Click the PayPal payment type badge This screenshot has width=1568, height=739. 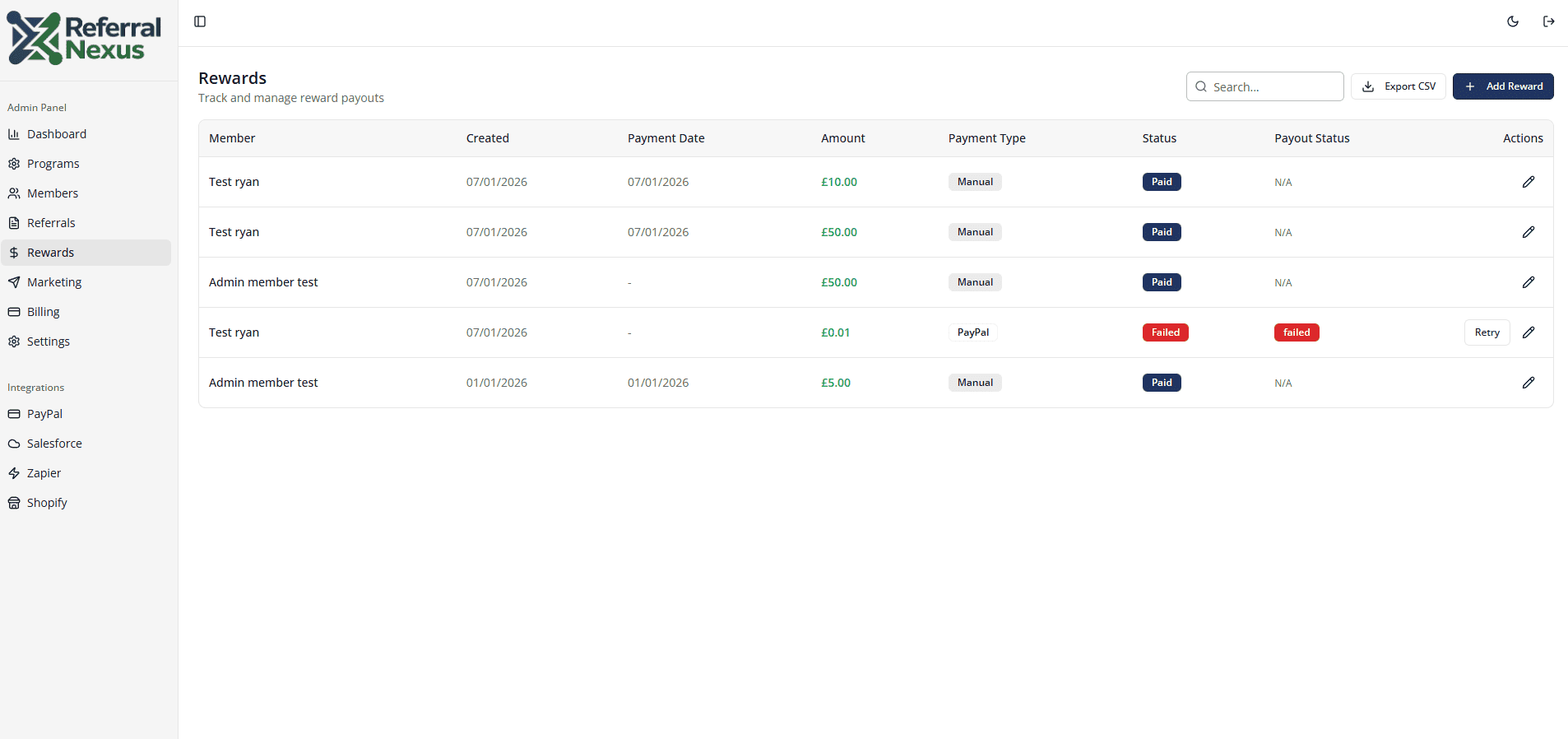point(973,332)
